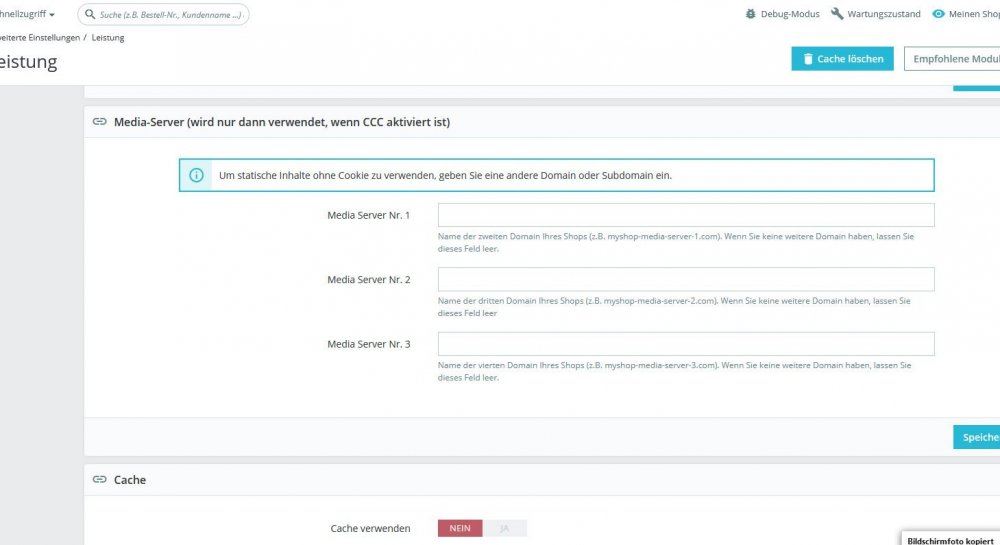
Task: Click the link icon beside Media-Server heading
Action: coord(99,121)
